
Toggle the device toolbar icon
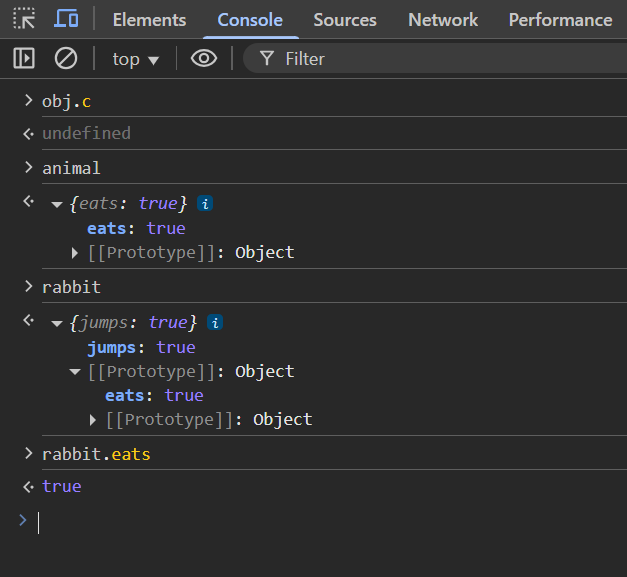[x=66, y=18]
